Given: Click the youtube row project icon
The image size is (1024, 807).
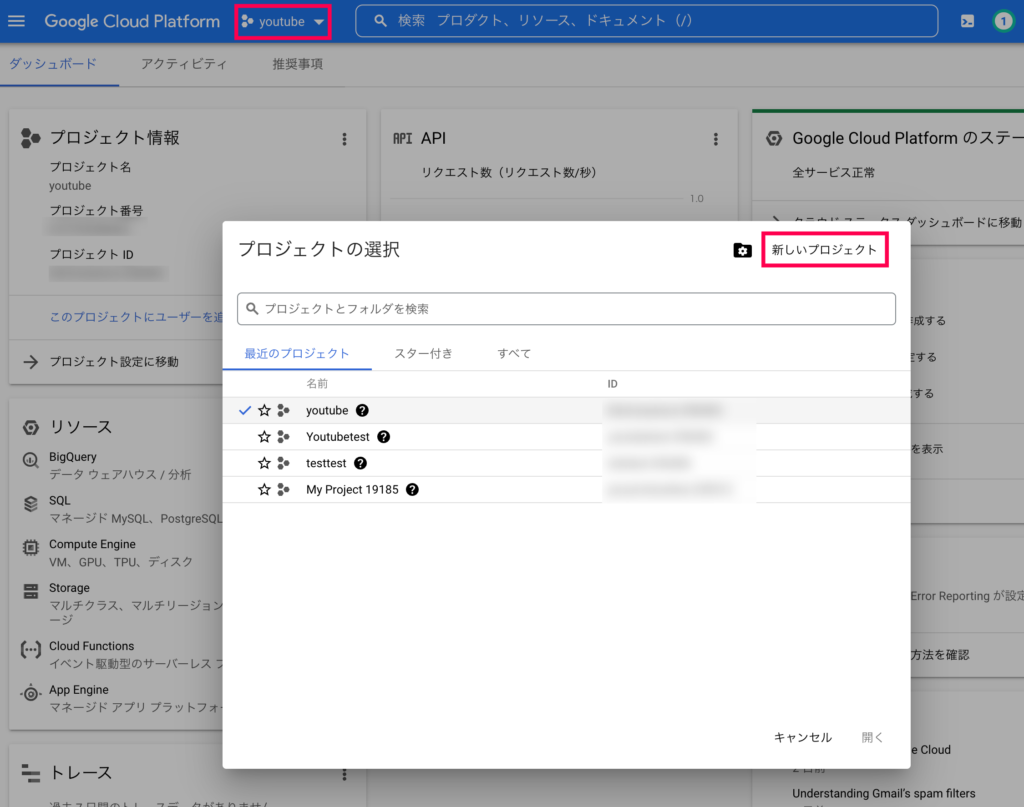Looking at the screenshot, I should (x=283, y=411).
